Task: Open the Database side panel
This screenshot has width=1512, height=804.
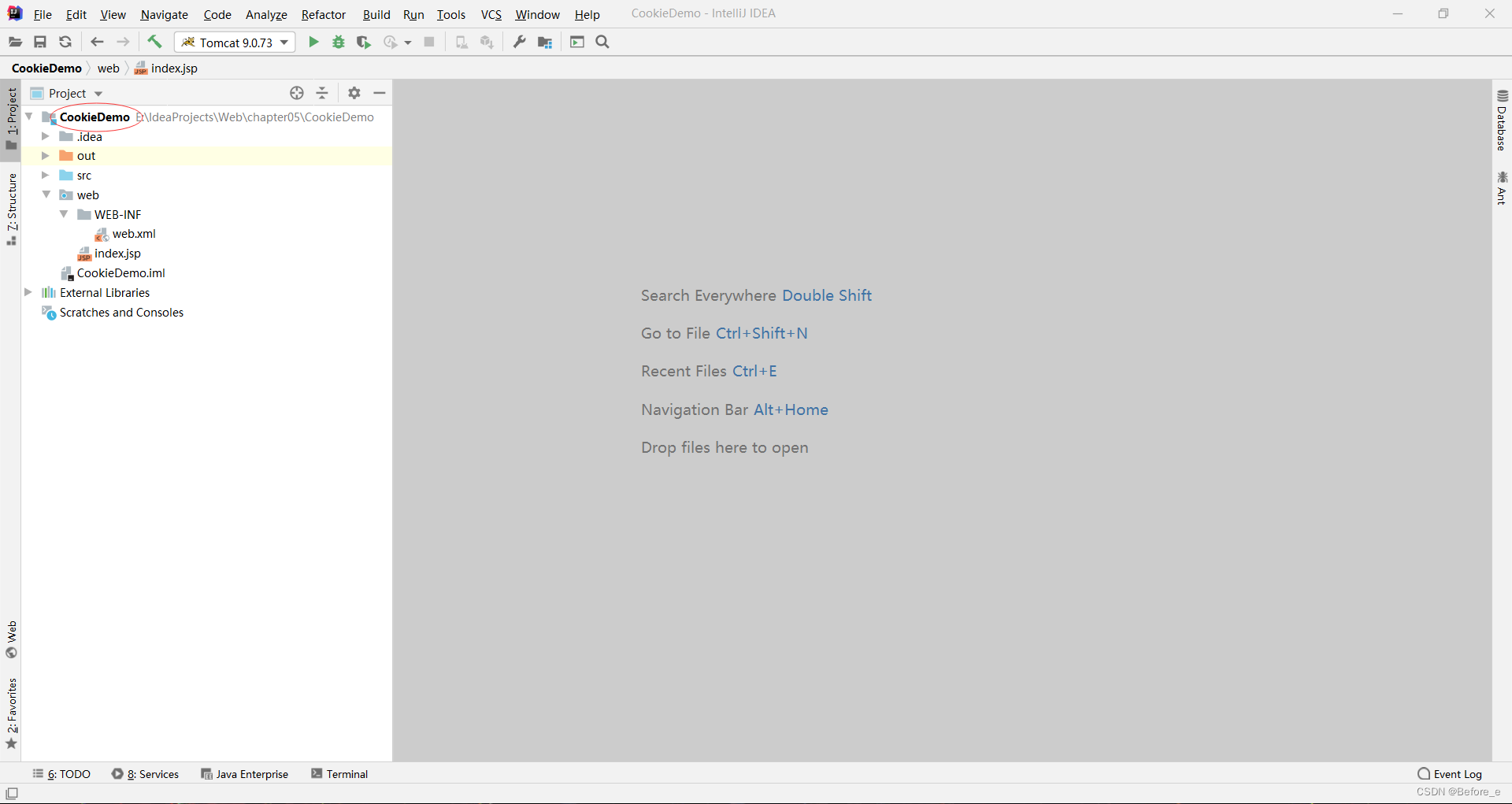Action: click(1502, 120)
